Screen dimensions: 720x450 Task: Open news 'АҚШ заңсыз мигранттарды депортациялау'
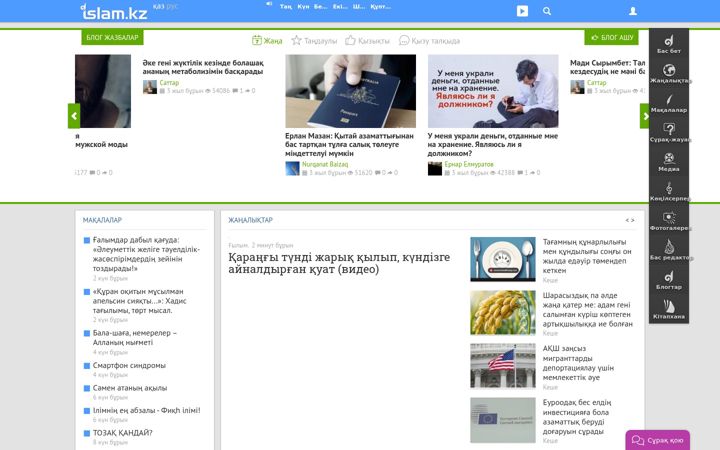(578, 363)
